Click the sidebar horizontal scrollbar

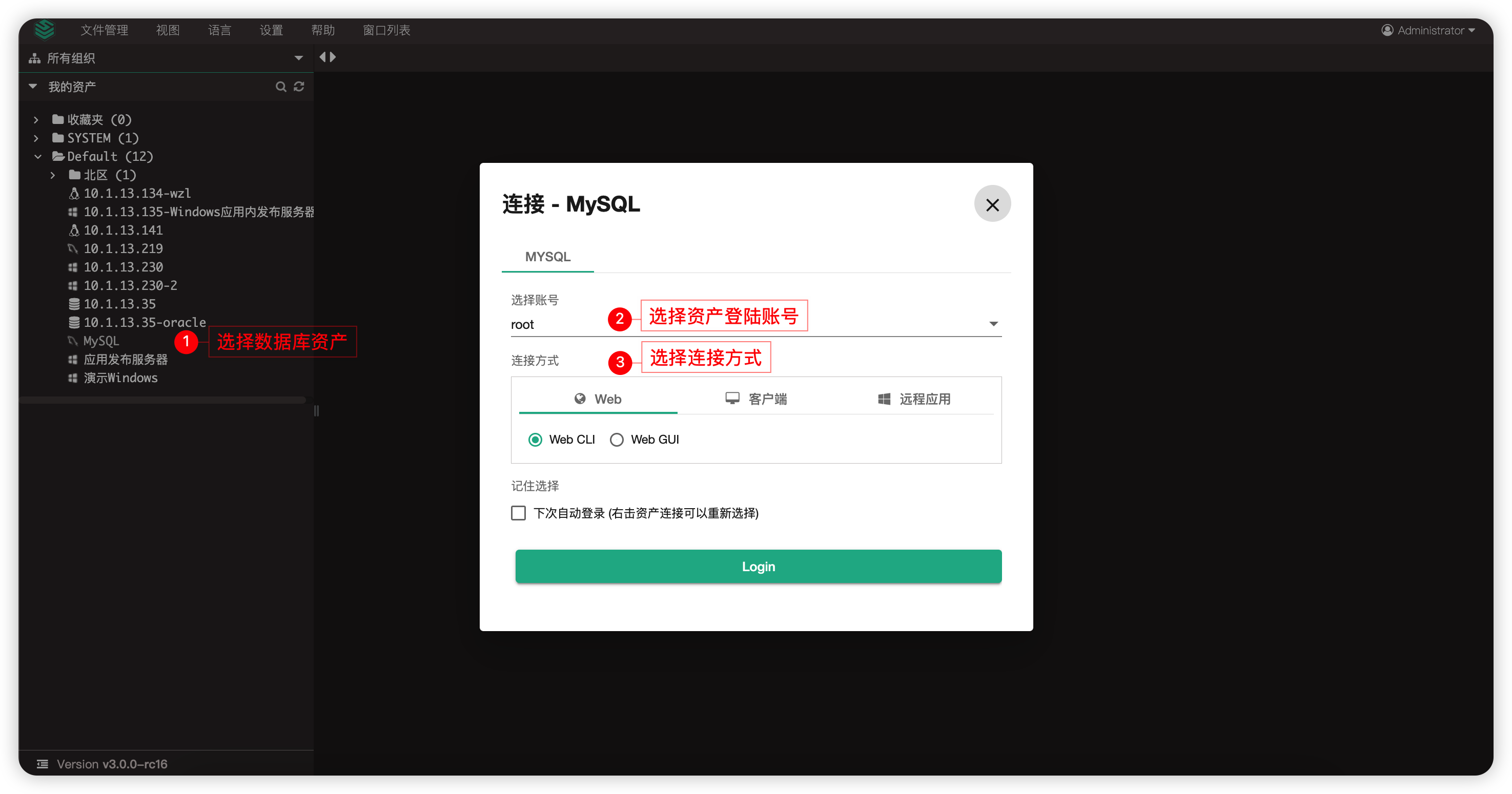coord(162,400)
